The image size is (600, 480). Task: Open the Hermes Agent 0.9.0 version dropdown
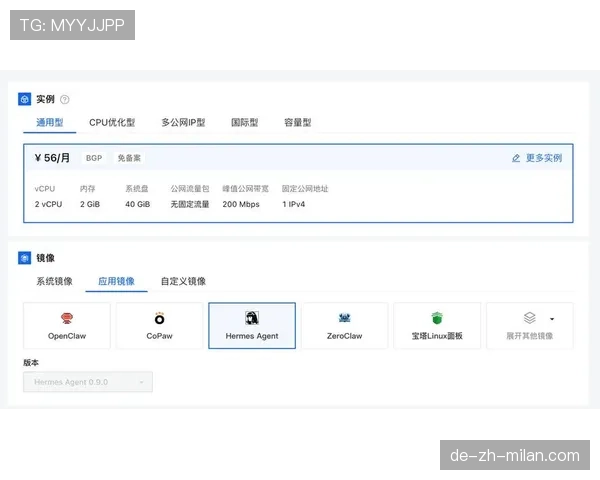pos(88,382)
